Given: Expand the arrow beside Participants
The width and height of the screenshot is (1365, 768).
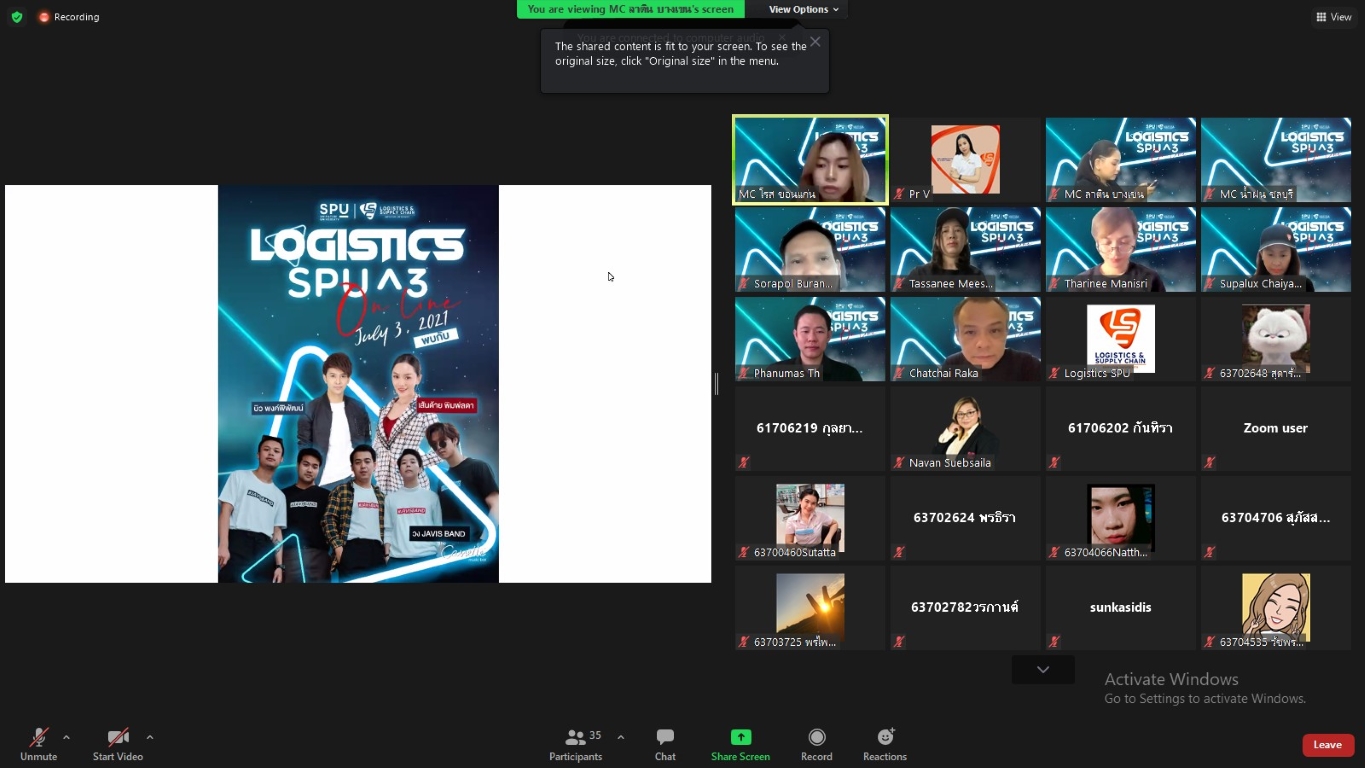Looking at the screenshot, I should [x=621, y=737].
